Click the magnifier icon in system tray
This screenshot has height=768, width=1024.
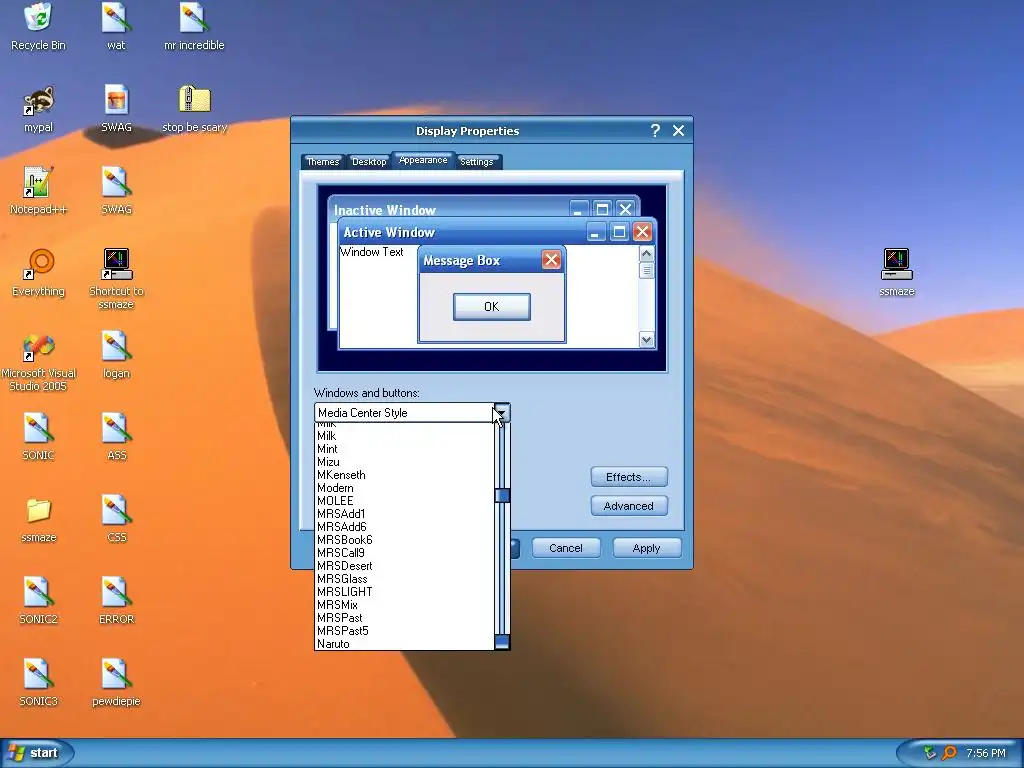949,753
